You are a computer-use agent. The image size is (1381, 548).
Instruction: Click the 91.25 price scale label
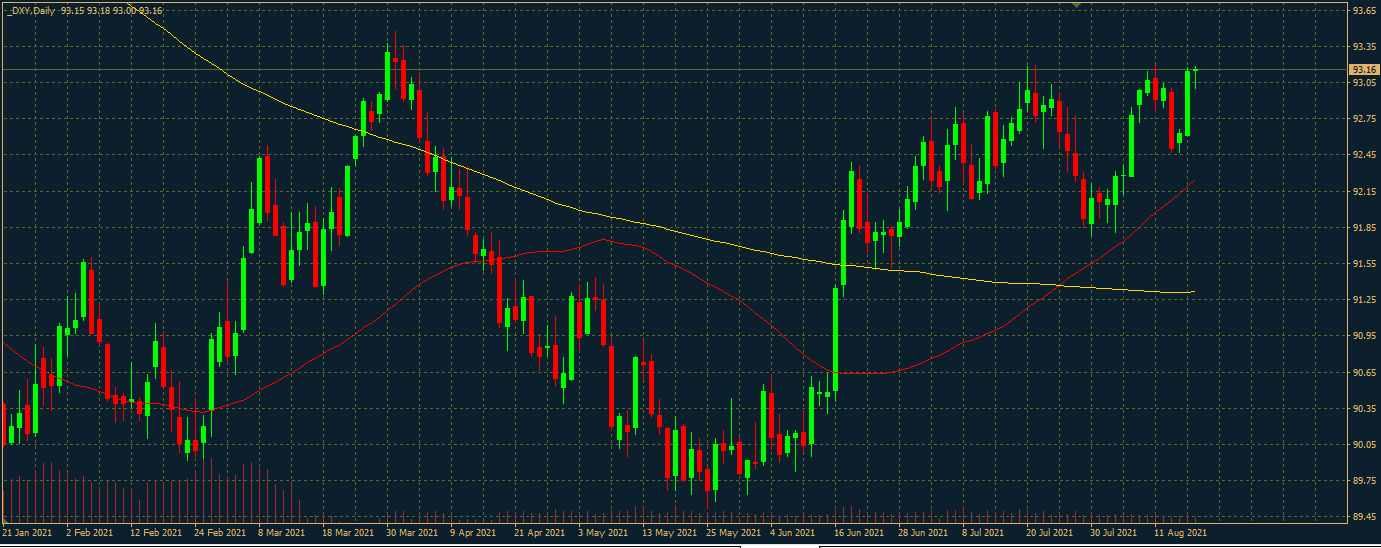click(1362, 300)
